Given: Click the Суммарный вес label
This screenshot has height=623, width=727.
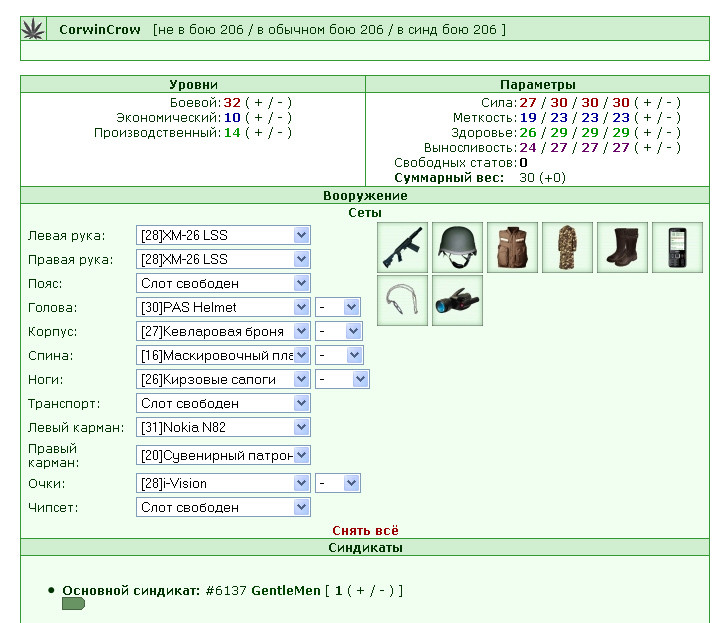Looking at the screenshot, I should pyautogui.click(x=449, y=178).
